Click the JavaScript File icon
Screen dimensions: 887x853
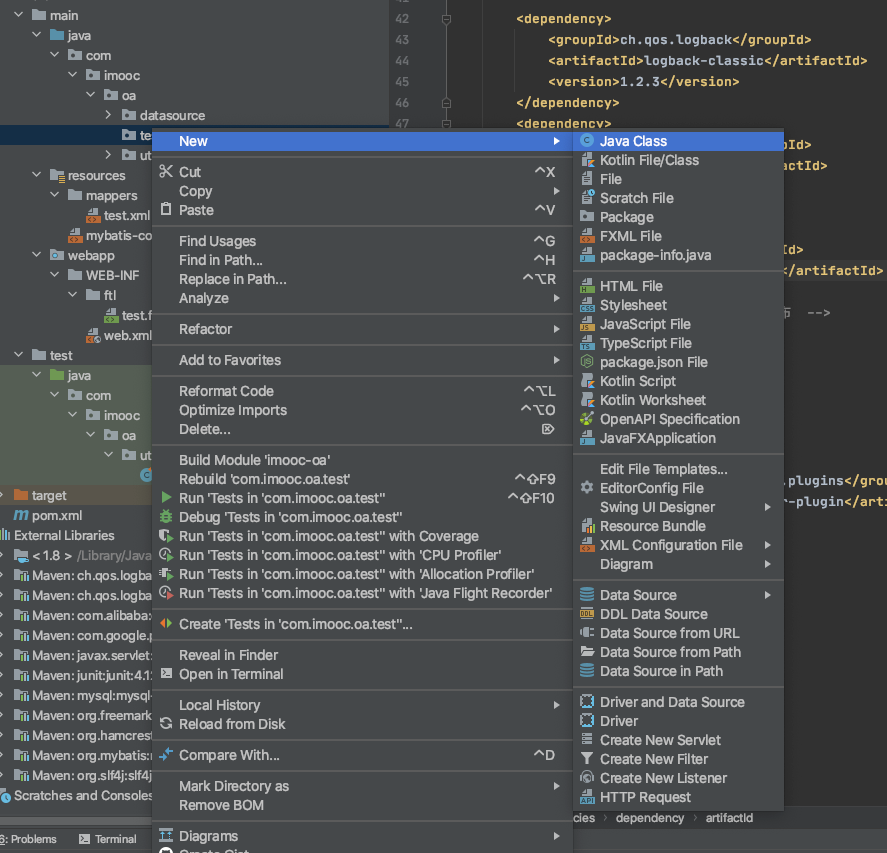[587, 324]
